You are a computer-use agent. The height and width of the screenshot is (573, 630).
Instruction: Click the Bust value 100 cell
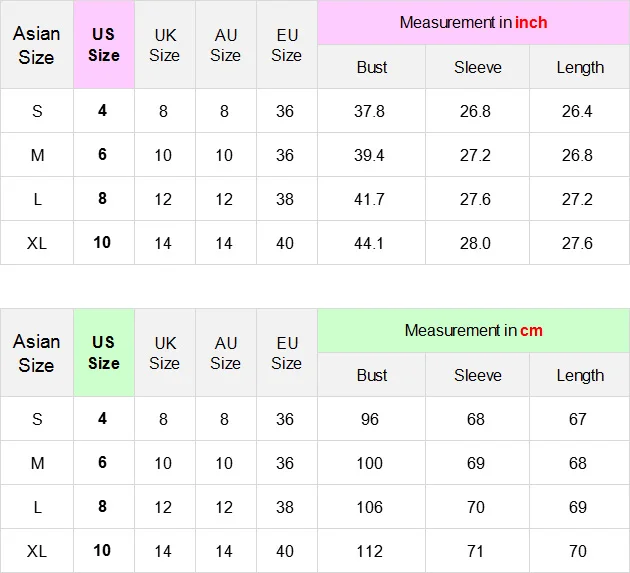(x=371, y=463)
